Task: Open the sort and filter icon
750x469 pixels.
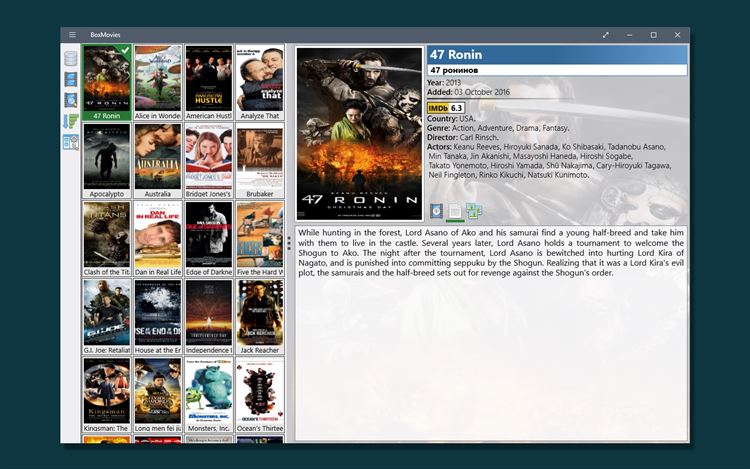Action: pos(71,121)
